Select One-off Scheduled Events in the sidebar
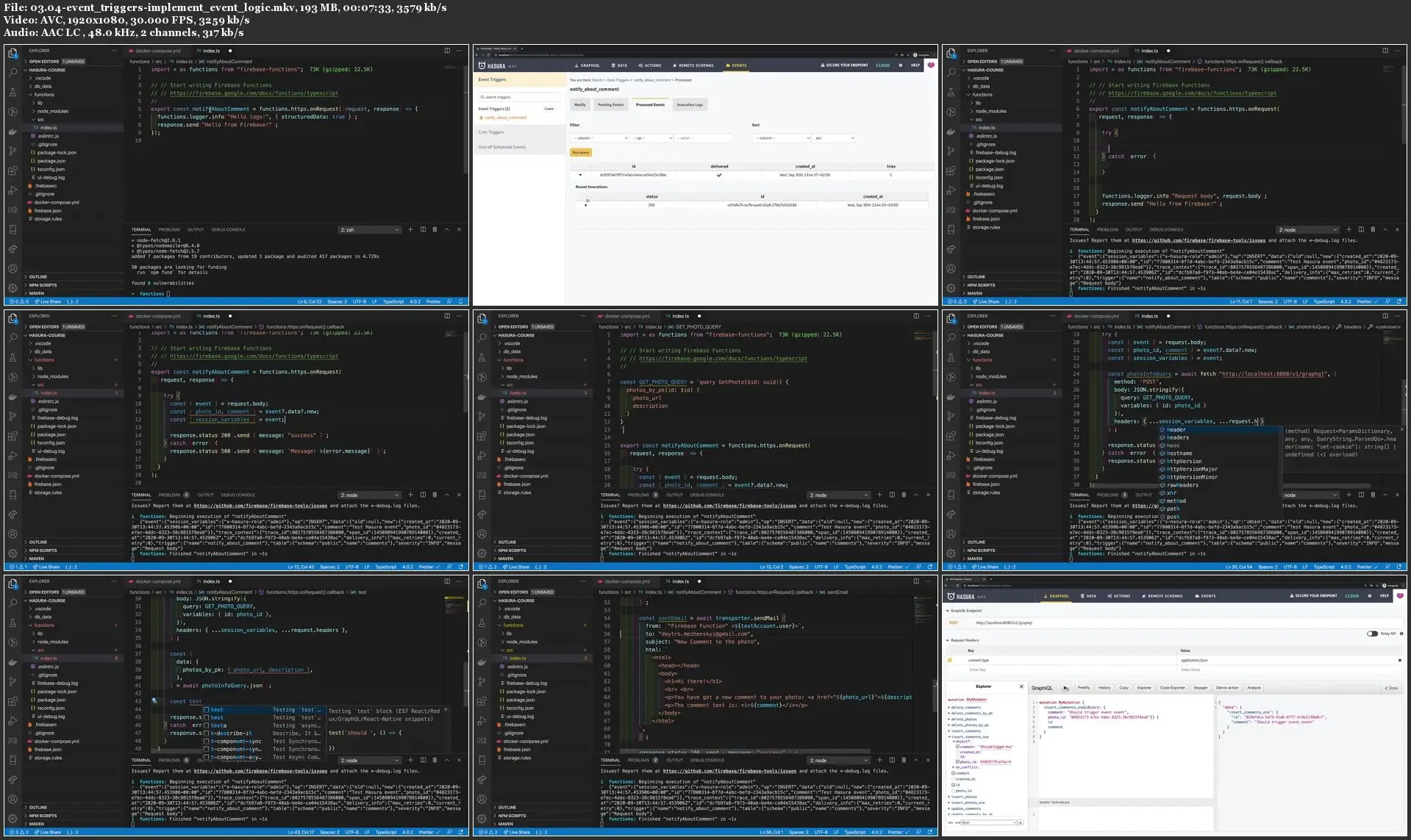Viewport: 1411px width, 840px height. point(502,147)
